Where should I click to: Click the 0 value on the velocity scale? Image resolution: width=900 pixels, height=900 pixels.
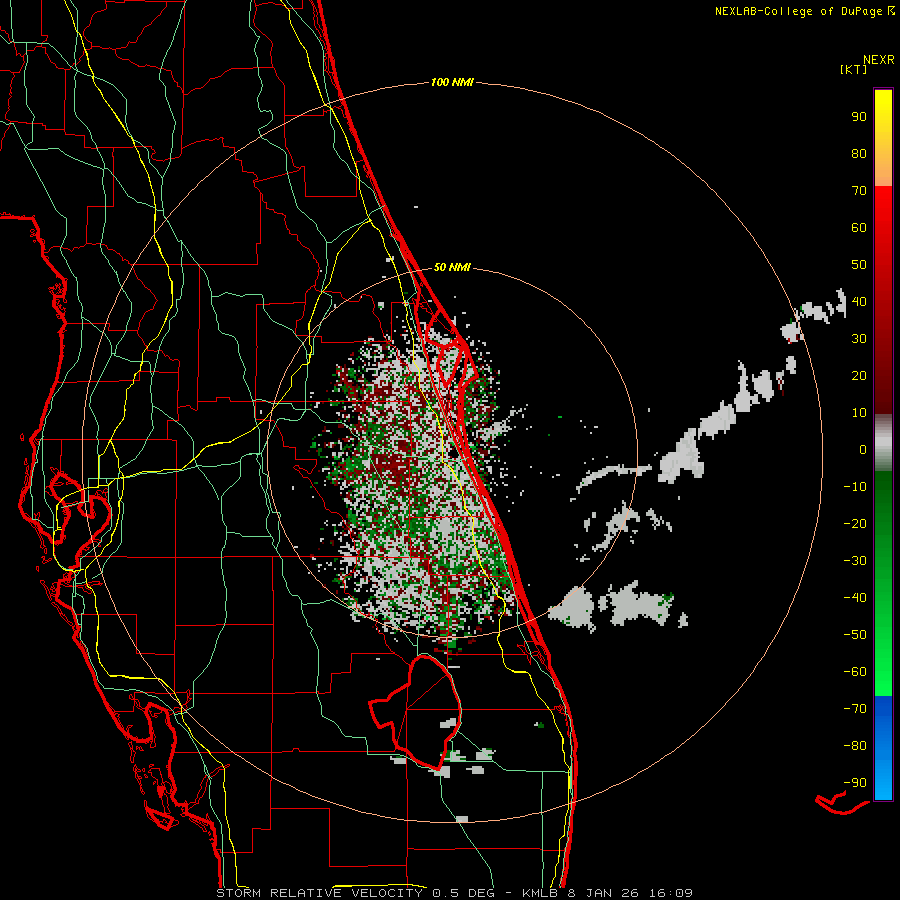click(x=863, y=450)
